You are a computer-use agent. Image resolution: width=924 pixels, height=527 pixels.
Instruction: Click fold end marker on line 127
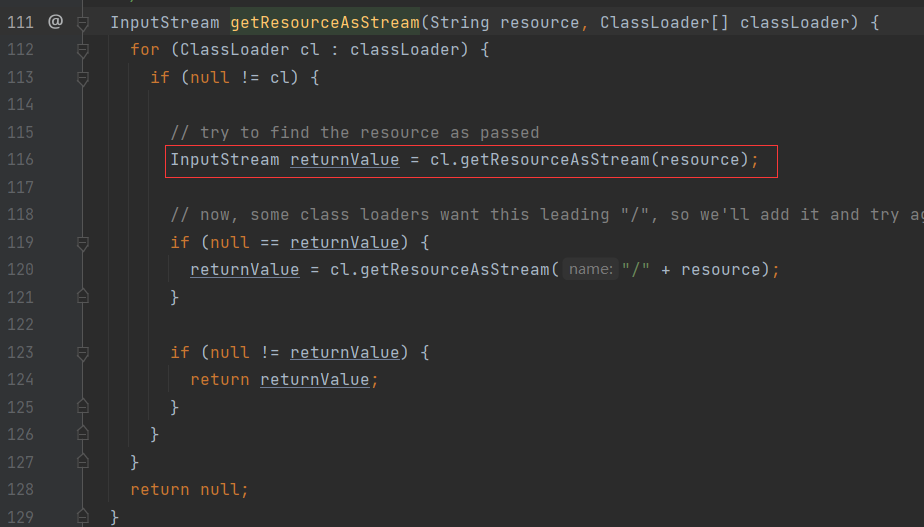tap(82, 462)
